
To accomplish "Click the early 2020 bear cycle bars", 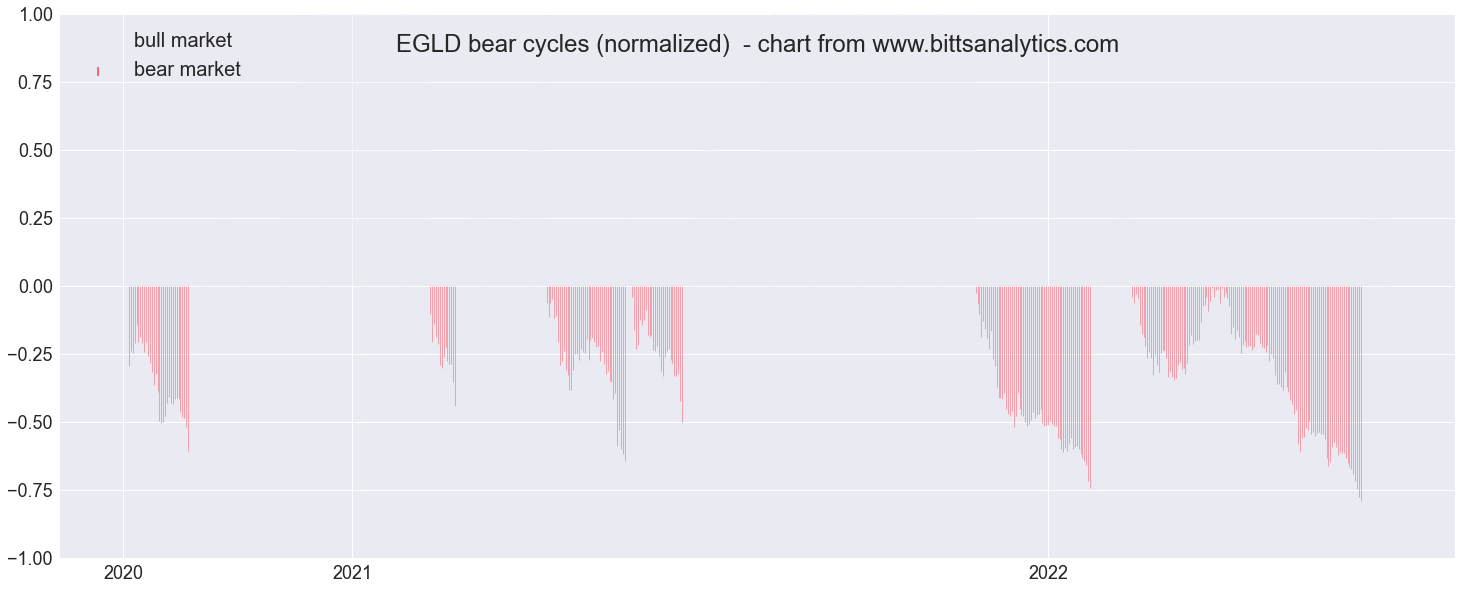I will (x=159, y=369).
